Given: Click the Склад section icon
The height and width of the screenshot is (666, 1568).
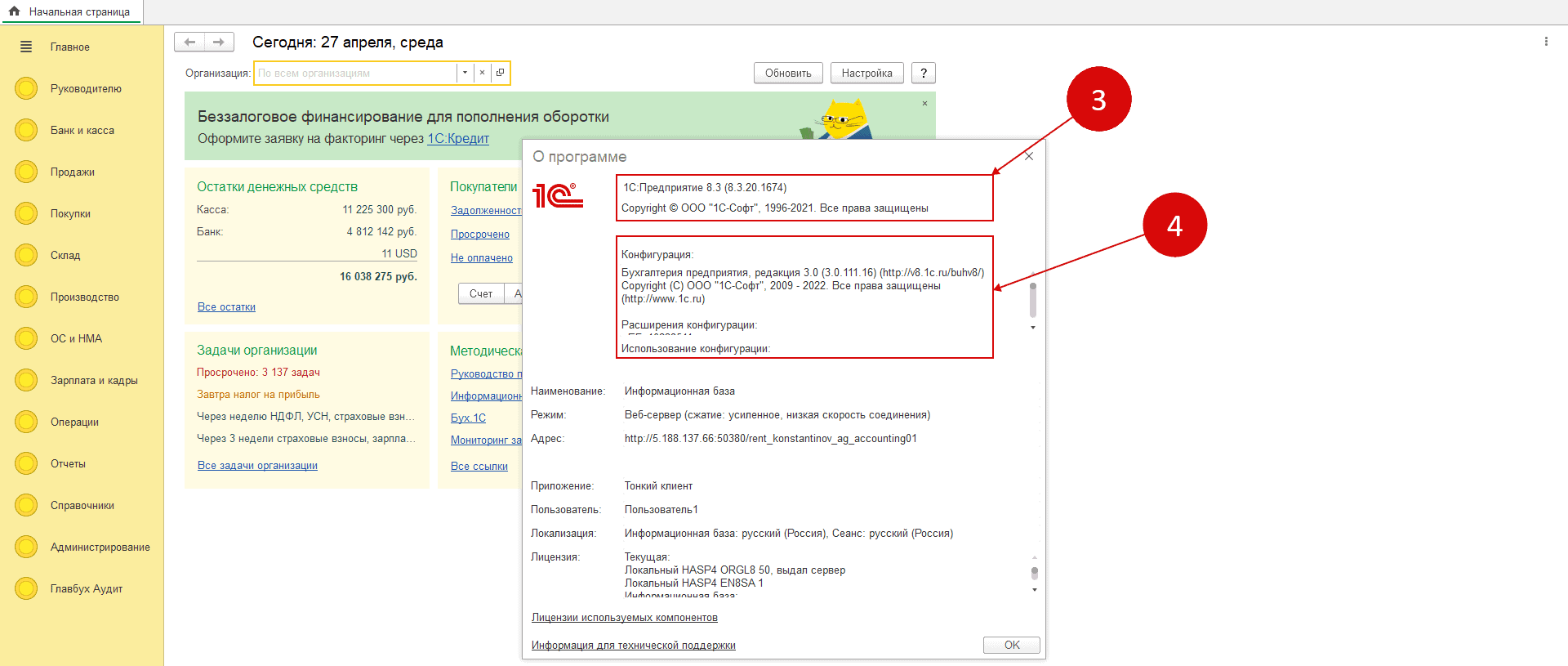Looking at the screenshot, I should coord(26,255).
